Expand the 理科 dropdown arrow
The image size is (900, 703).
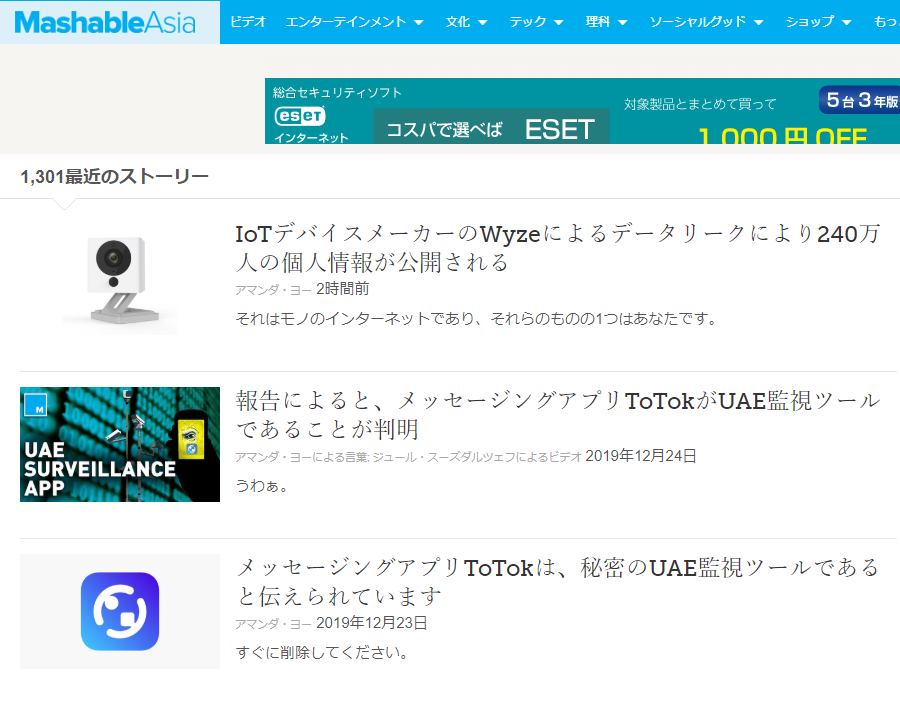(x=622, y=23)
